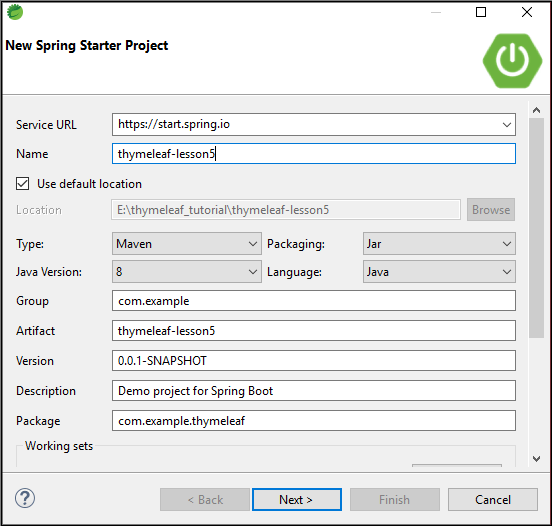
Task: Click the Packaging: label
Action: coord(296,244)
